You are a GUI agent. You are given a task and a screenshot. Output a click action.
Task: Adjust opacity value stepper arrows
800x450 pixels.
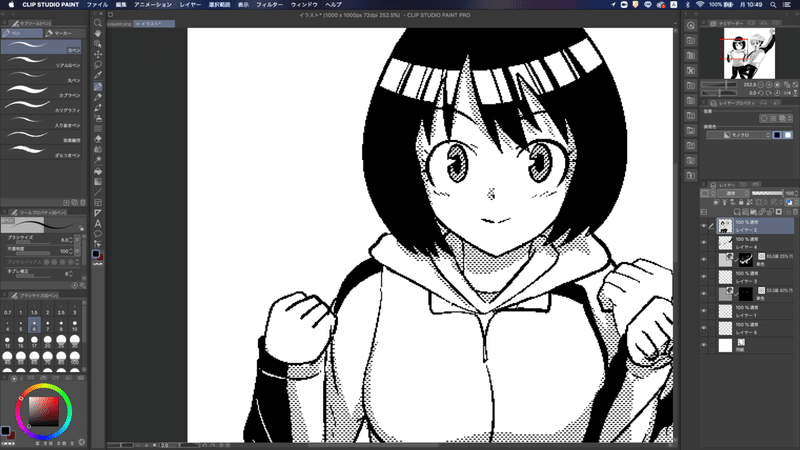pos(70,251)
